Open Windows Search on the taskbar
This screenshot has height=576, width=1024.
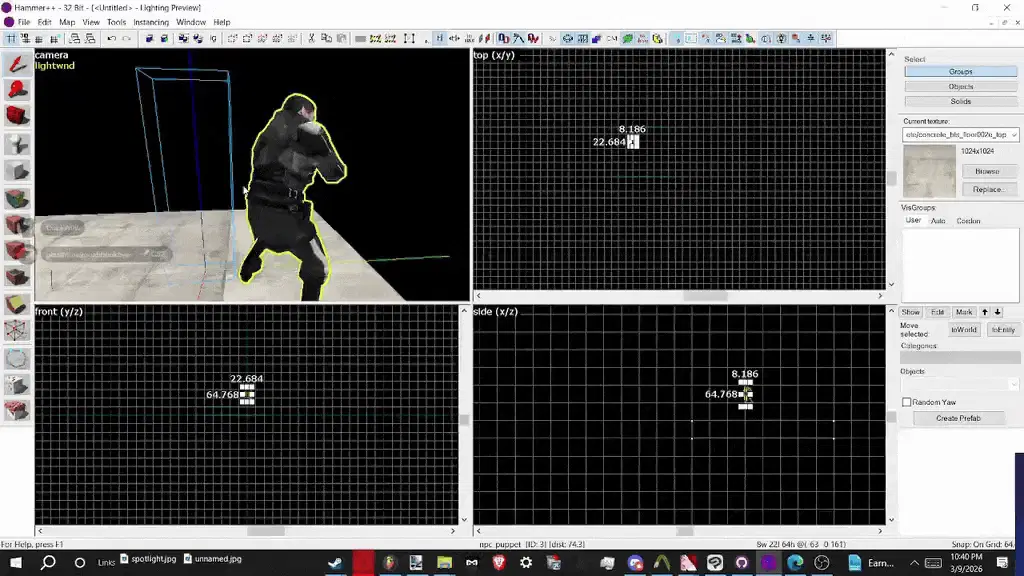tap(48, 562)
